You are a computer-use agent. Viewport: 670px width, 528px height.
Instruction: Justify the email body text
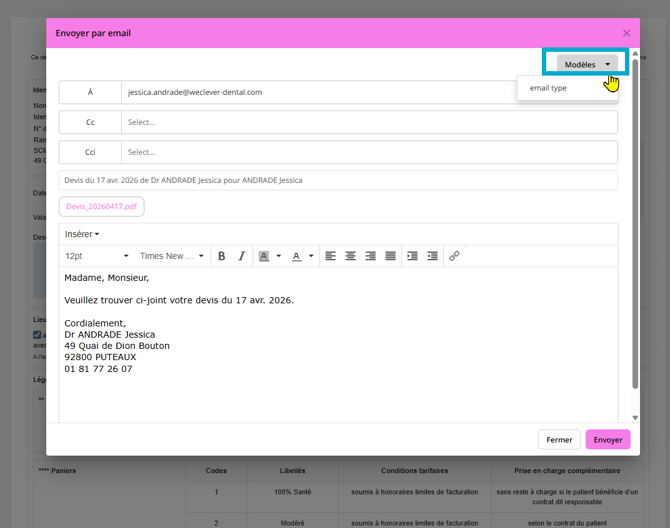click(x=391, y=256)
